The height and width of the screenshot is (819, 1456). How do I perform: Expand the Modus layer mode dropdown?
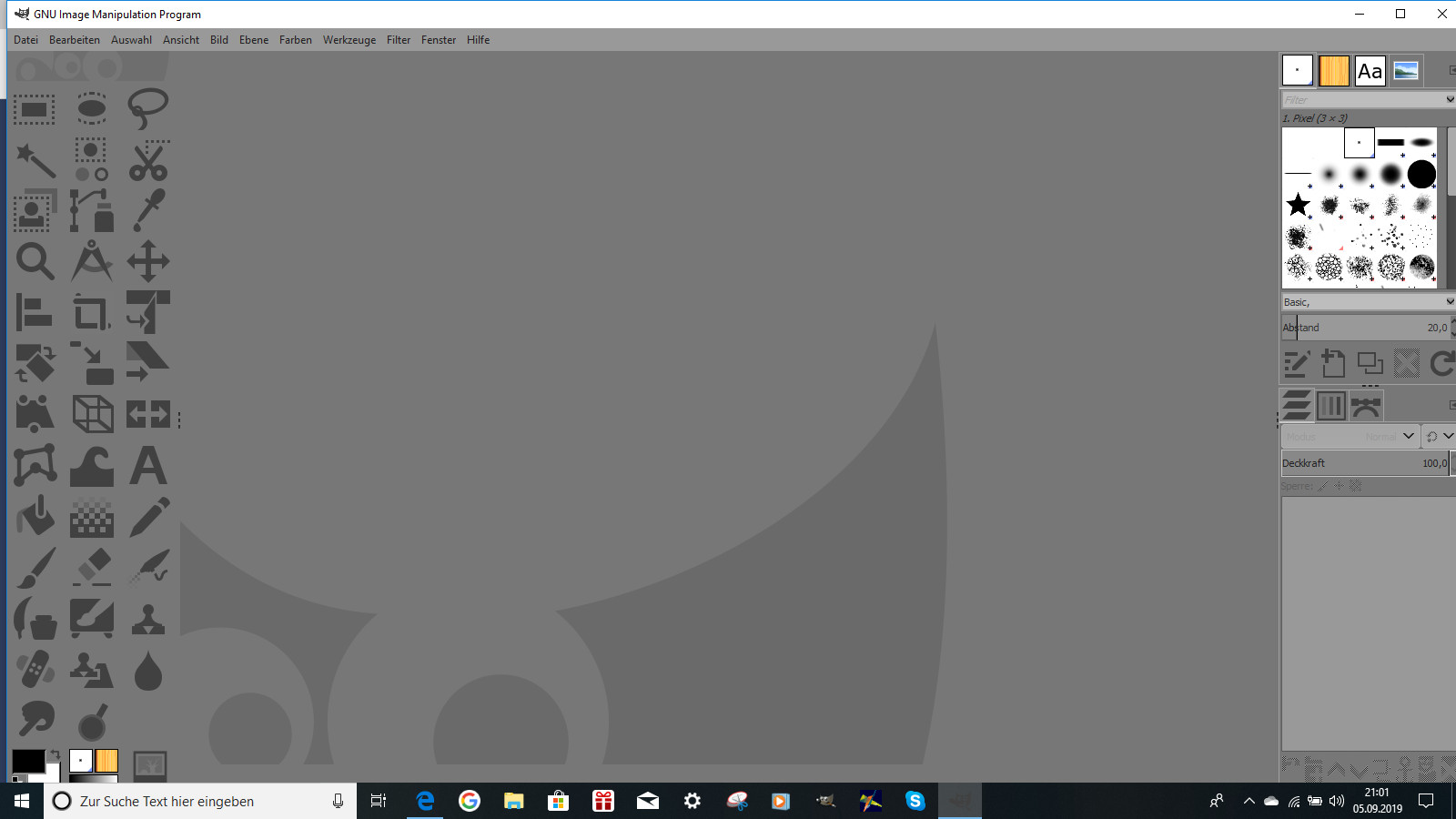click(x=1408, y=436)
